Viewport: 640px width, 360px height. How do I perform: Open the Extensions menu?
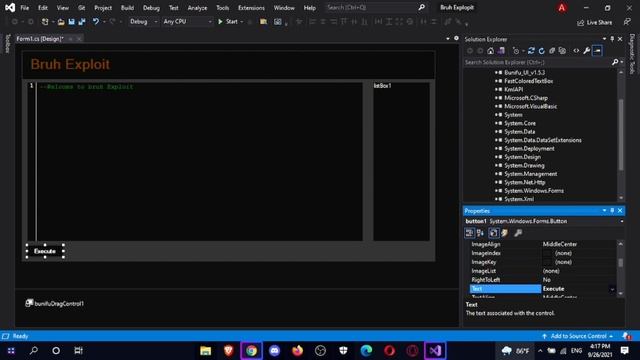pos(251,8)
